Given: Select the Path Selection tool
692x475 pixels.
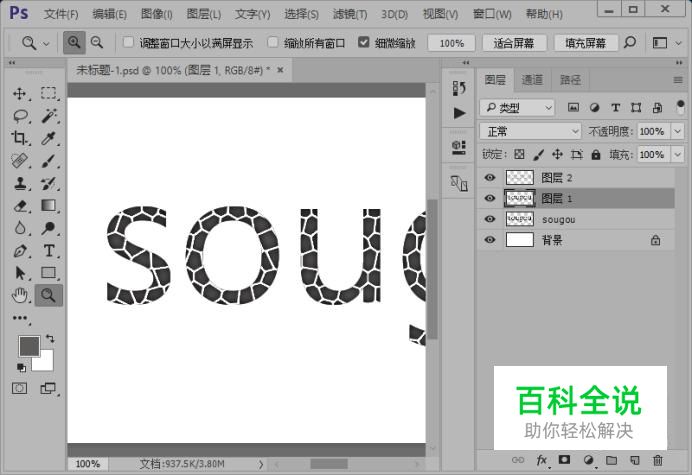Looking at the screenshot, I should coord(19,273).
